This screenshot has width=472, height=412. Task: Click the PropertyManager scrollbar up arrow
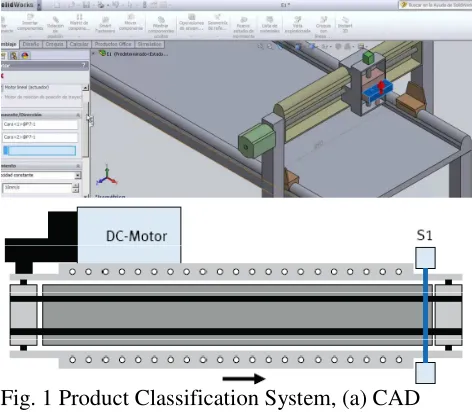[x=85, y=88]
